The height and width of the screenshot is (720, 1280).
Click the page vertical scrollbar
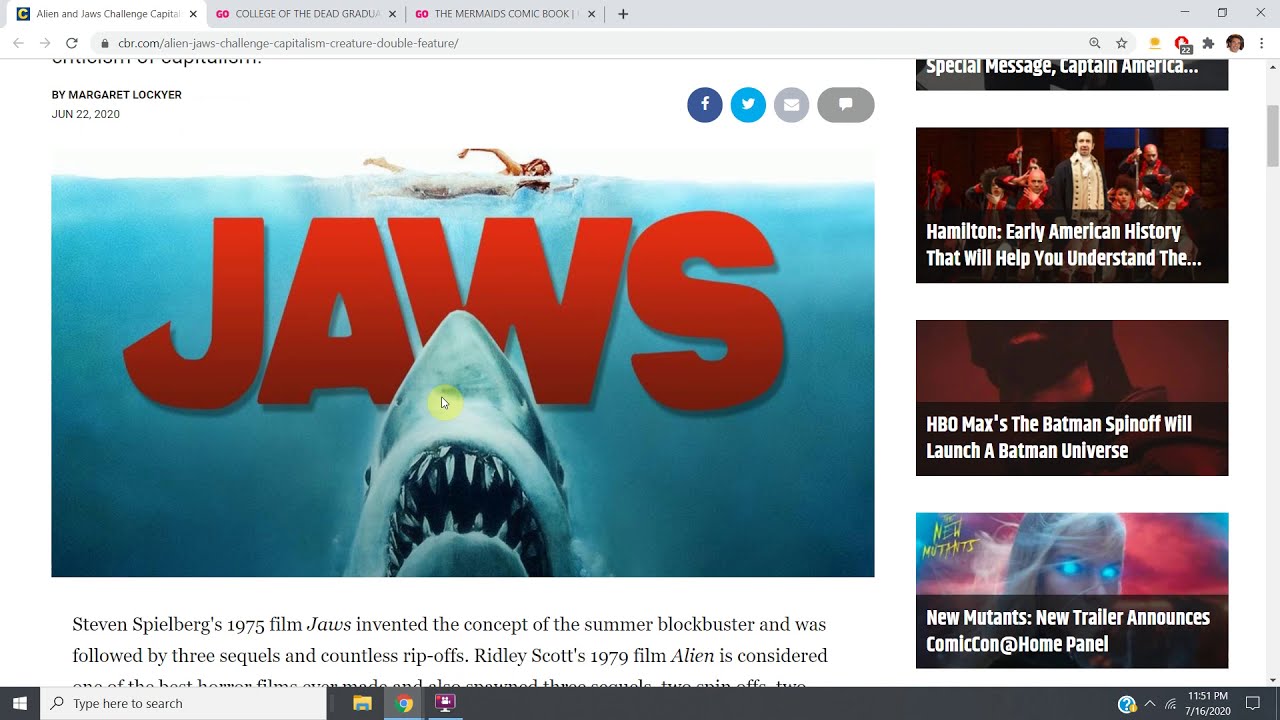pyautogui.click(x=1273, y=136)
